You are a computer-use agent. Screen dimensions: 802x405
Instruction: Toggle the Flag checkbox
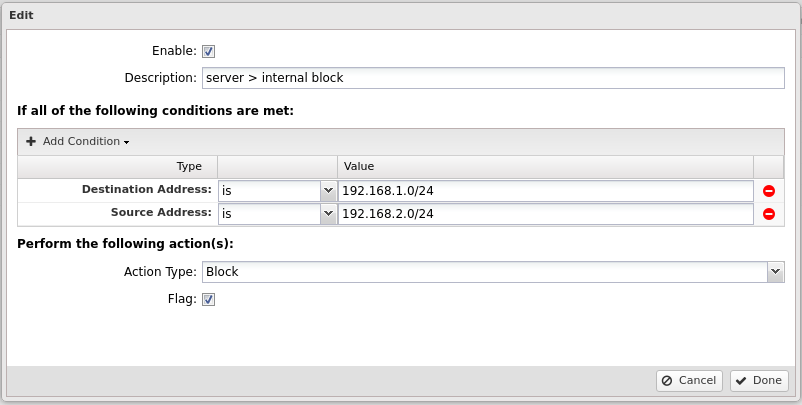[x=208, y=300]
